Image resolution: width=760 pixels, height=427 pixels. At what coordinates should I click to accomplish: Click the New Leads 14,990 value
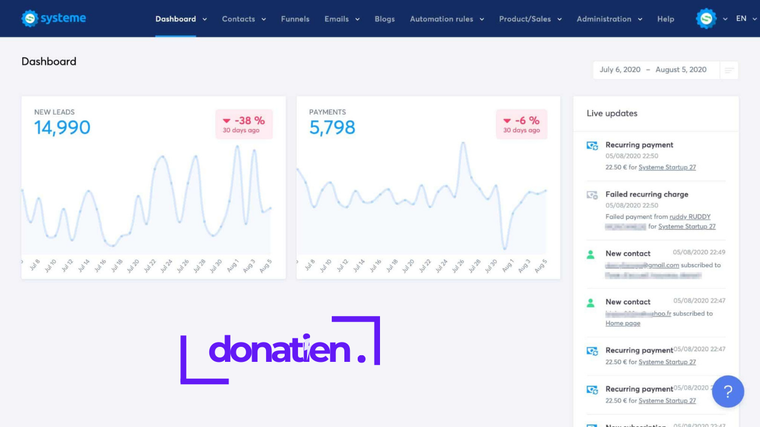pos(62,127)
